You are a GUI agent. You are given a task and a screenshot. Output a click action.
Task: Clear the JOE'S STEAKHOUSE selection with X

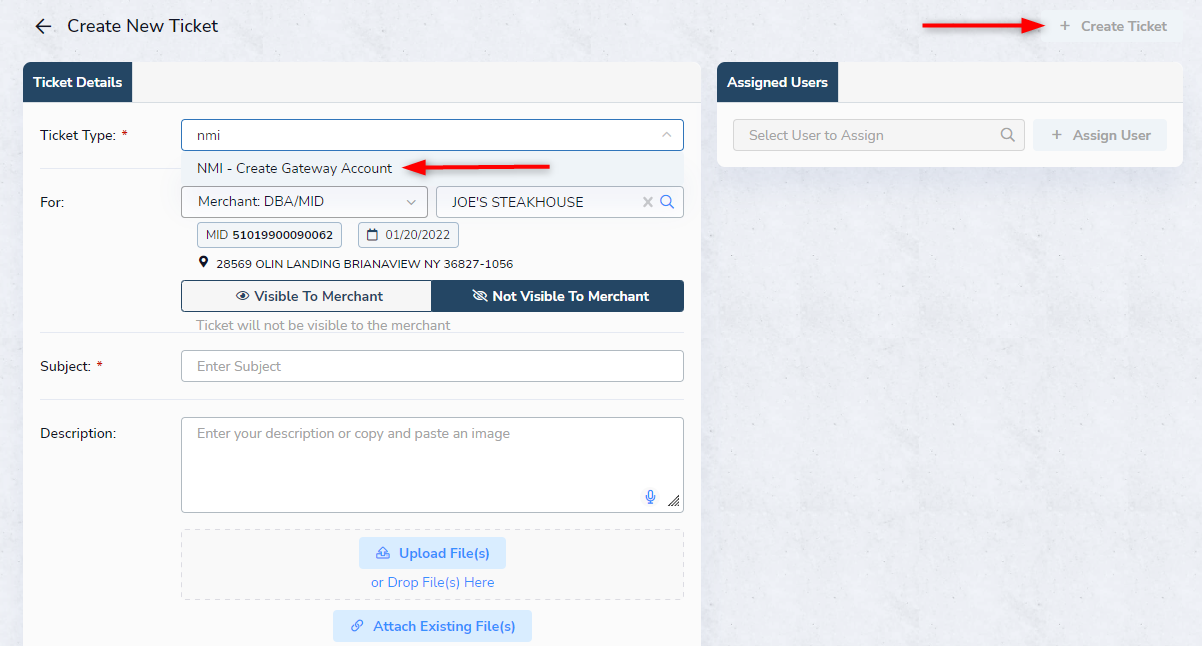(647, 202)
